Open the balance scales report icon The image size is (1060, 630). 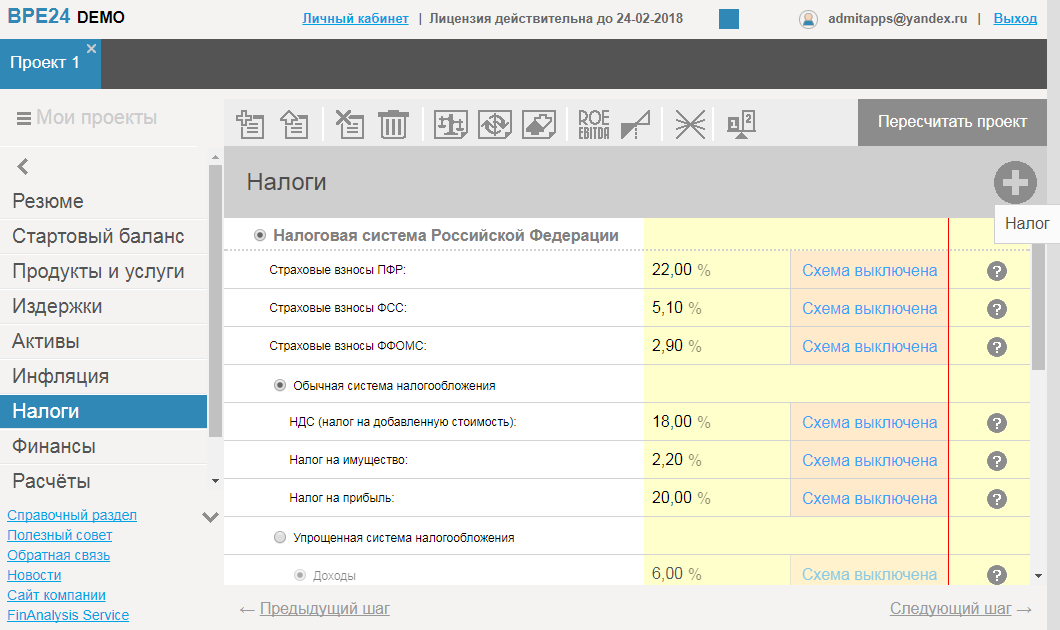click(451, 124)
